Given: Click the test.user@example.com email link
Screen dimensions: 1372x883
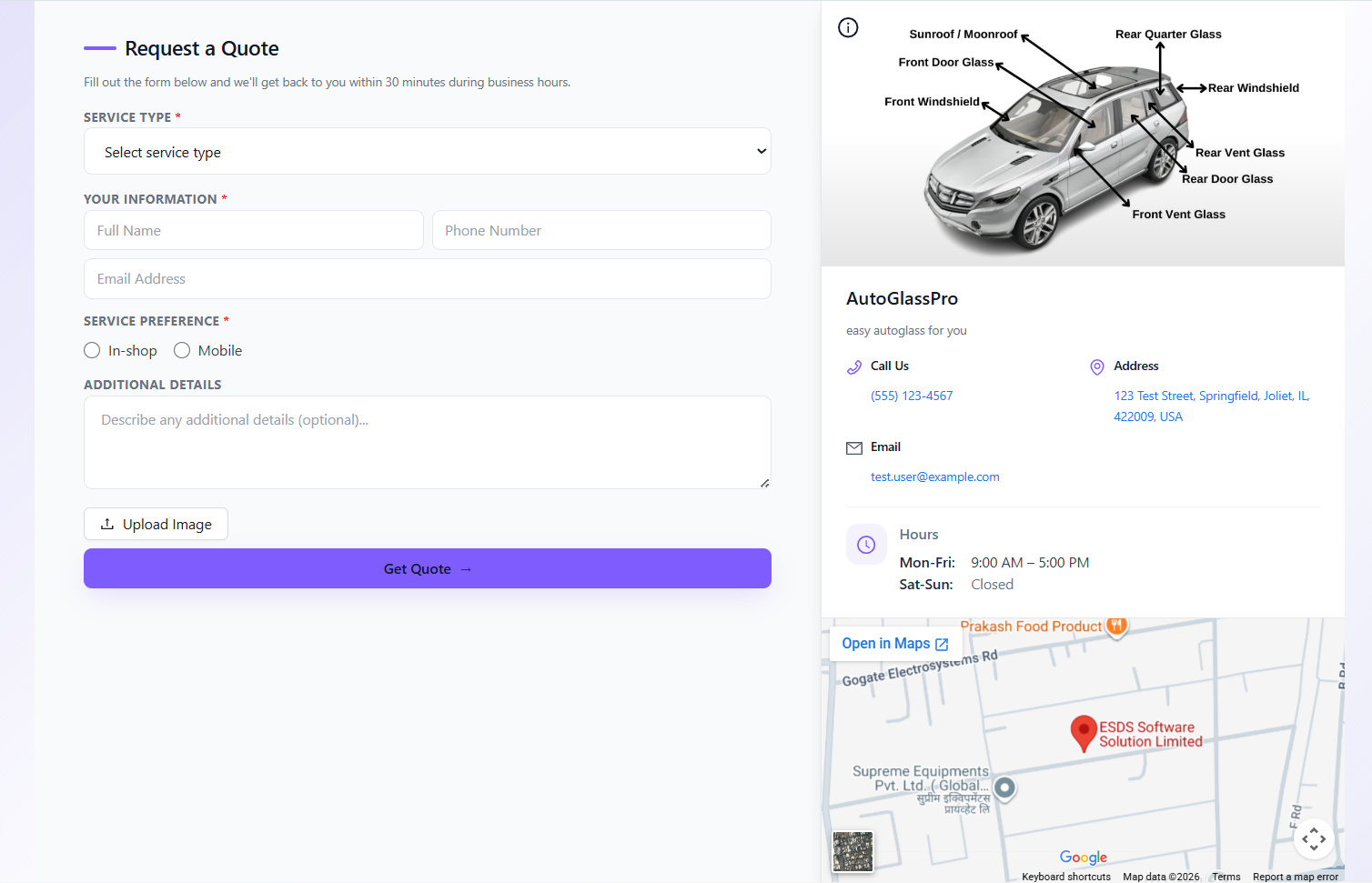Looking at the screenshot, I should pos(935,477).
